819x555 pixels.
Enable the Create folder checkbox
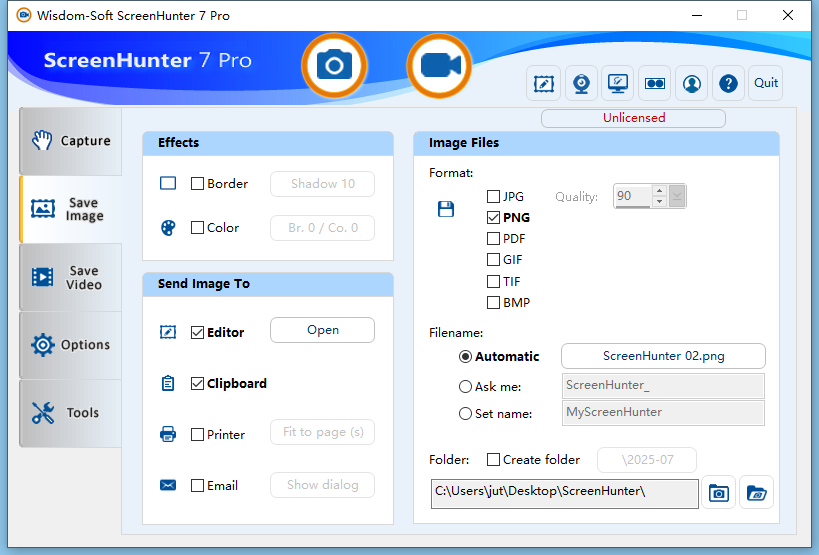[493, 459]
